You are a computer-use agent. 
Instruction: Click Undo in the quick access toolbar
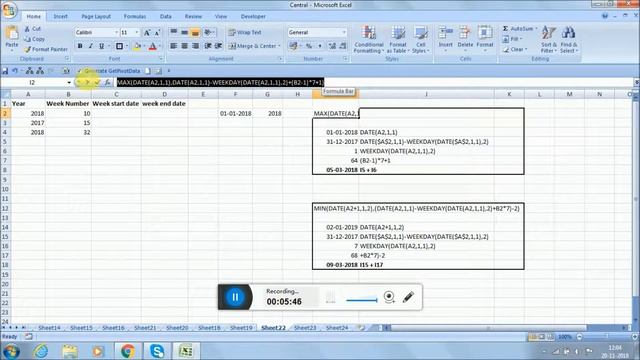[x=15, y=71]
